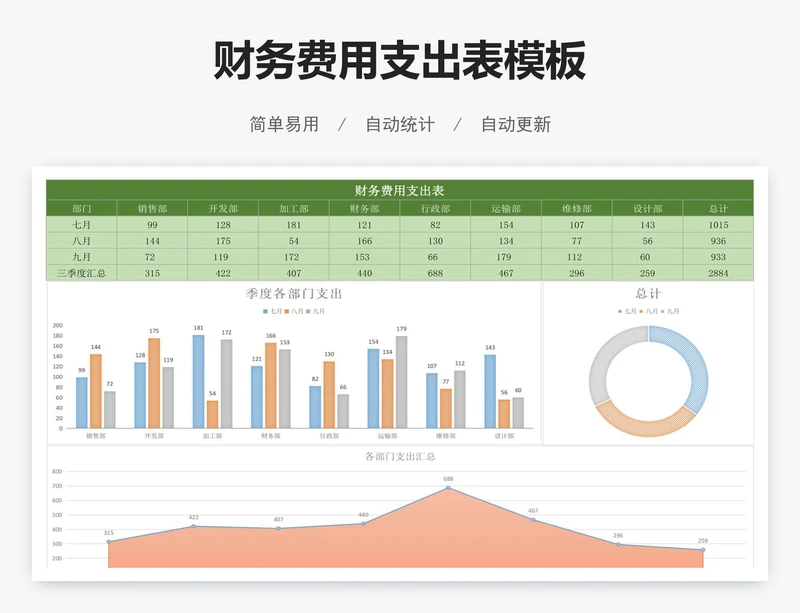Select the 设计部 column header in the table

tap(647, 208)
